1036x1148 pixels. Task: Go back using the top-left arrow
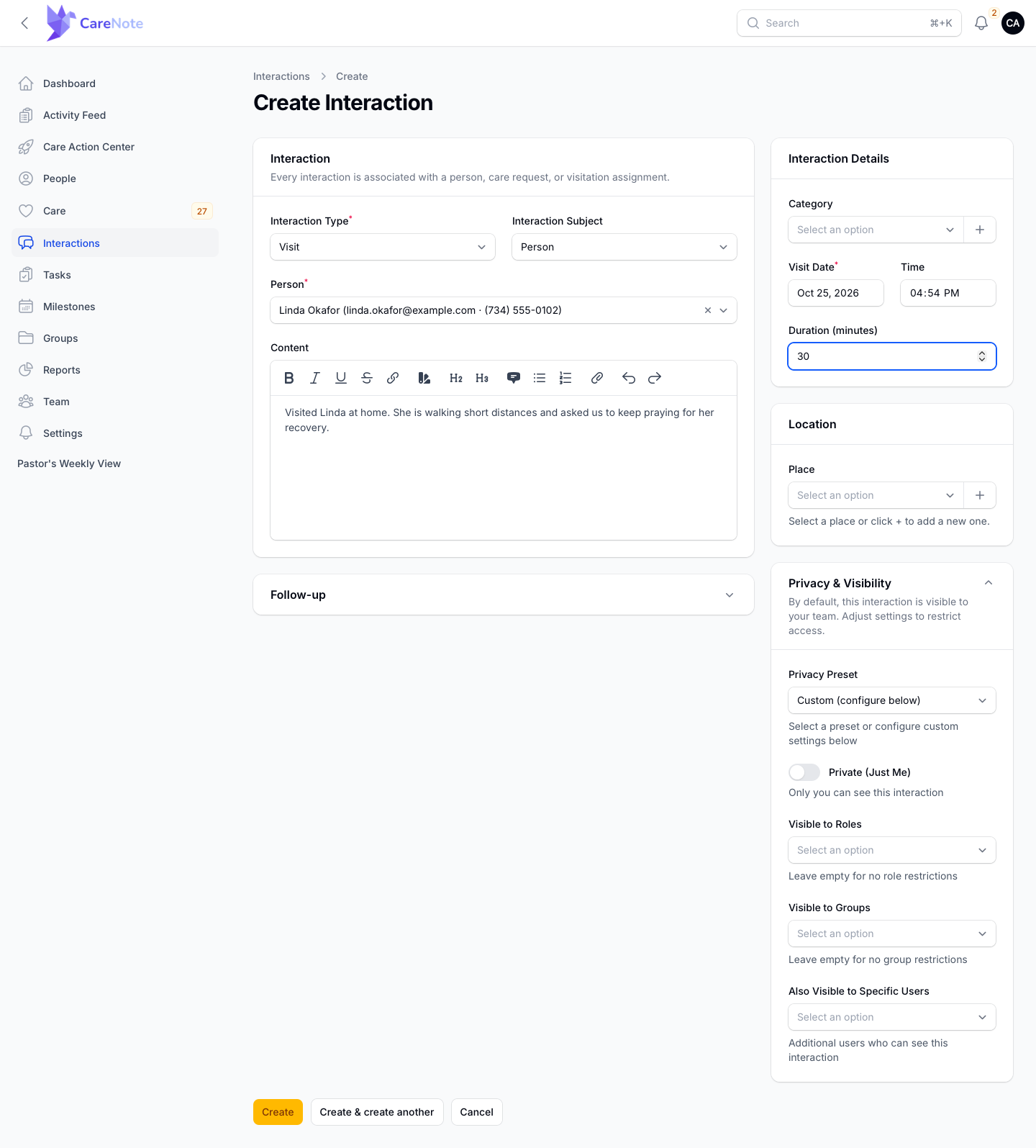tap(24, 23)
